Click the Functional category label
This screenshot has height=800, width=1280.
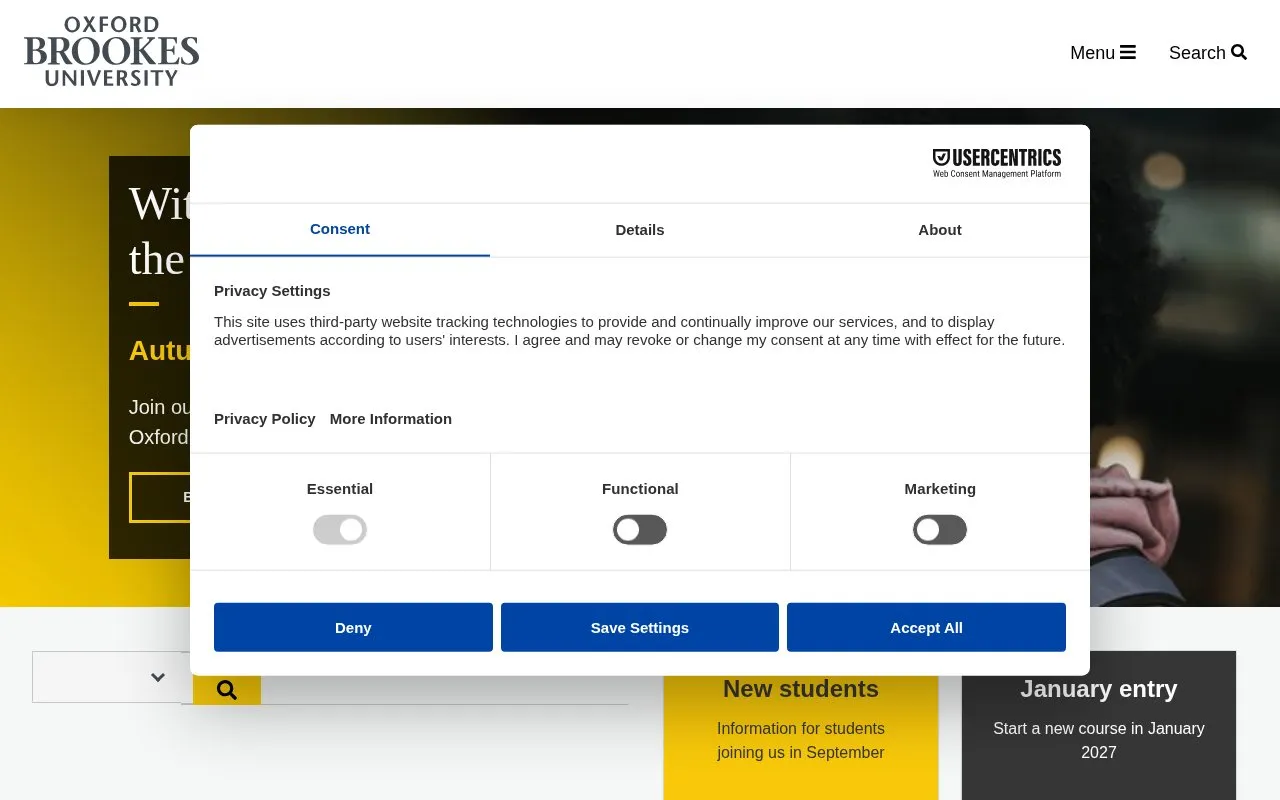click(640, 489)
